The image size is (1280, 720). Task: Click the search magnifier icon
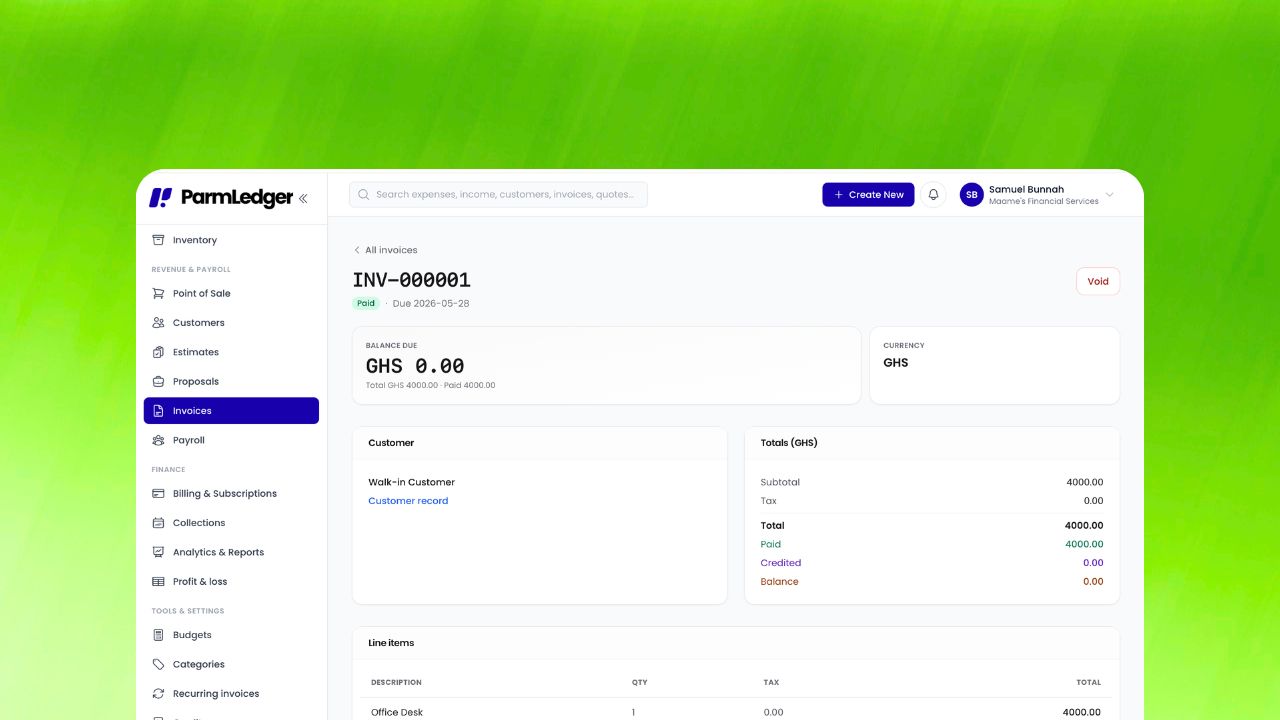pos(363,195)
